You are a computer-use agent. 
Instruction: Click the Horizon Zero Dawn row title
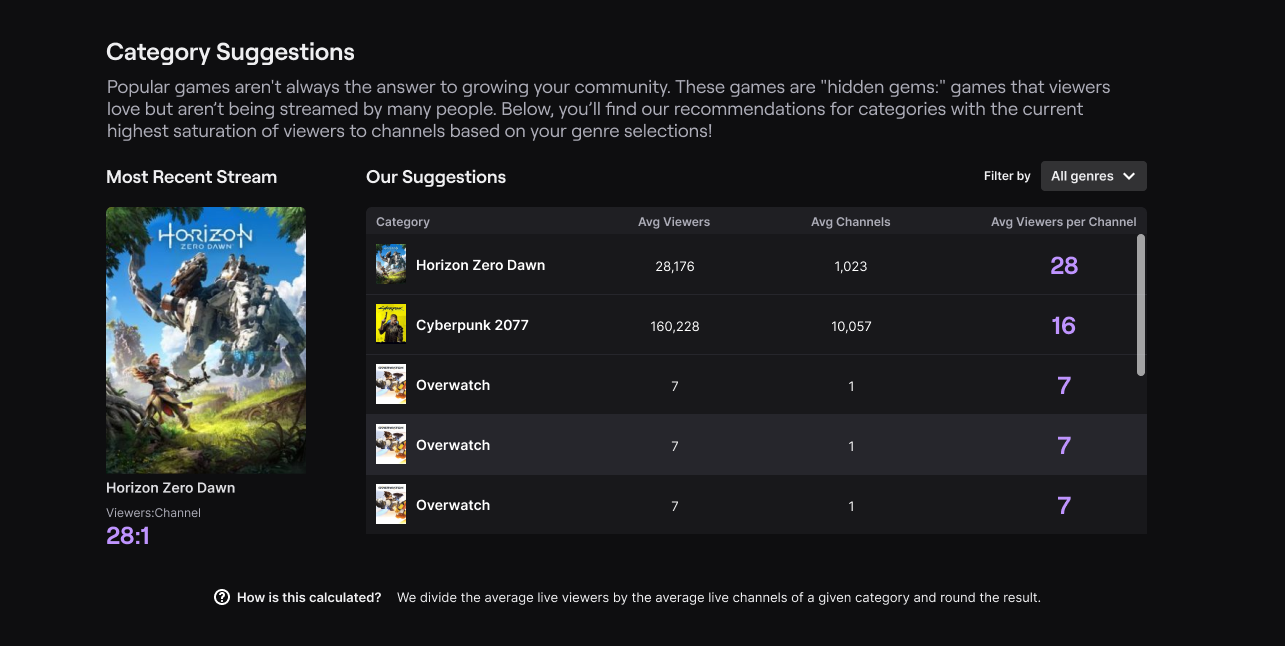point(480,265)
